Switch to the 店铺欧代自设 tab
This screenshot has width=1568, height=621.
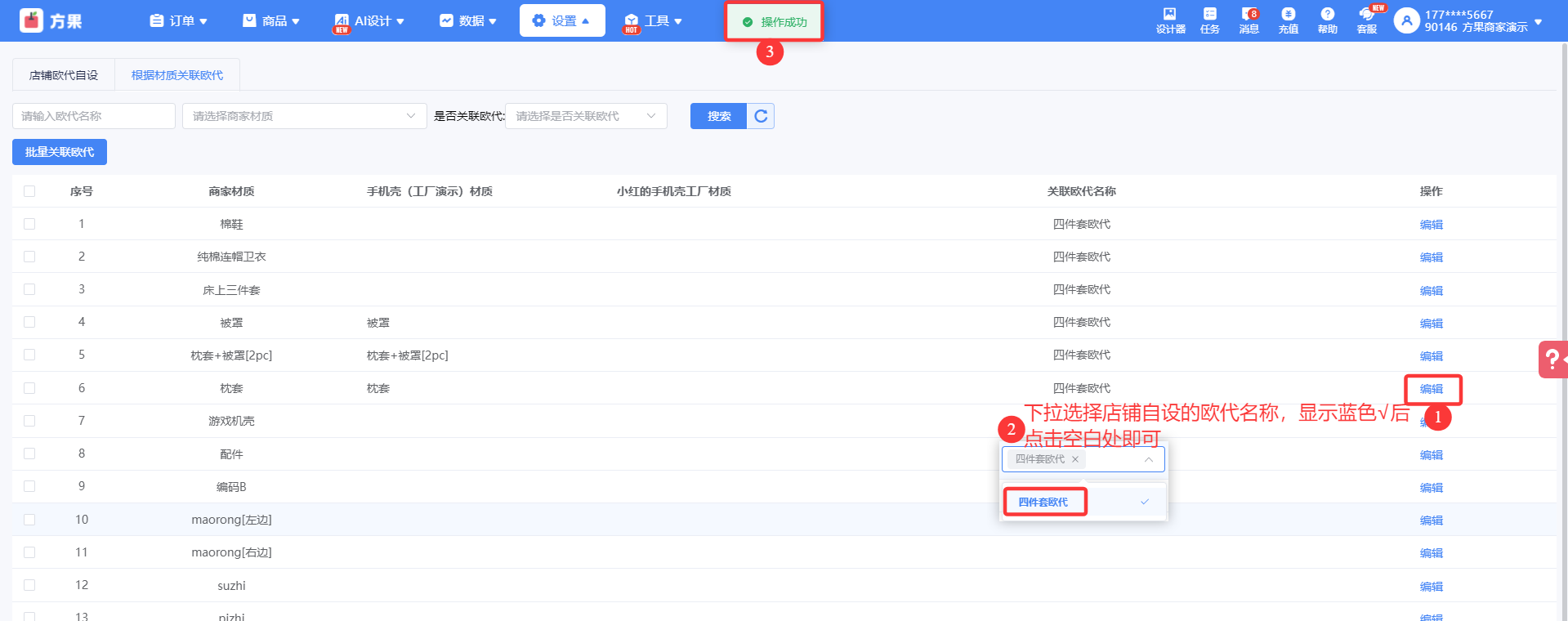click(64, 75)
